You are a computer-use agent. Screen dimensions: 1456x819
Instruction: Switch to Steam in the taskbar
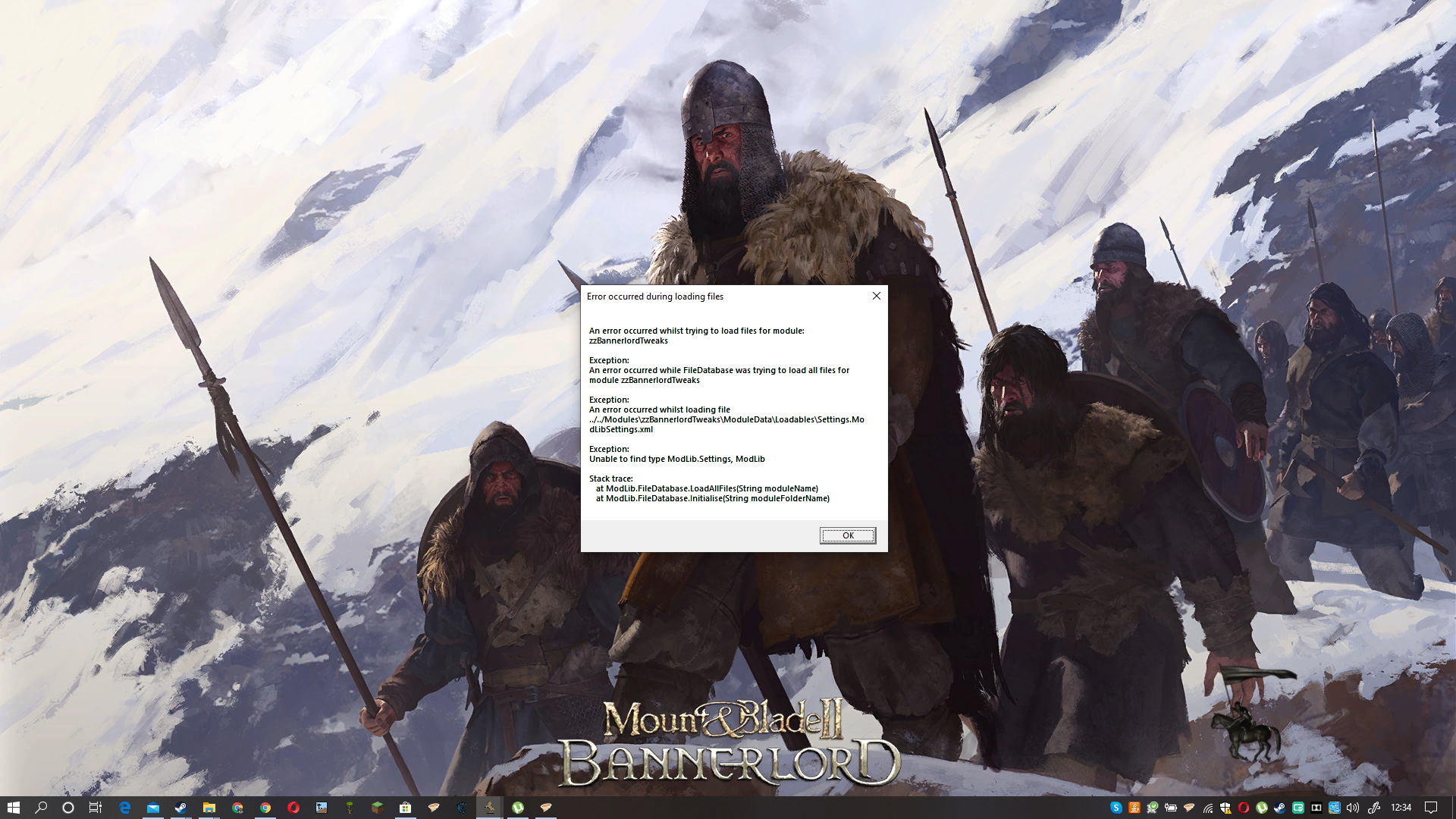tap(180, 808)
